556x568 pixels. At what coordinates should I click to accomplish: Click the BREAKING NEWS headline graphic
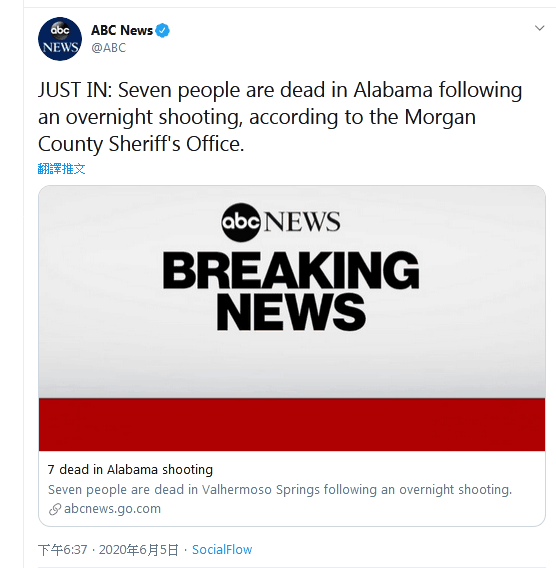click(x=291, y=291)
